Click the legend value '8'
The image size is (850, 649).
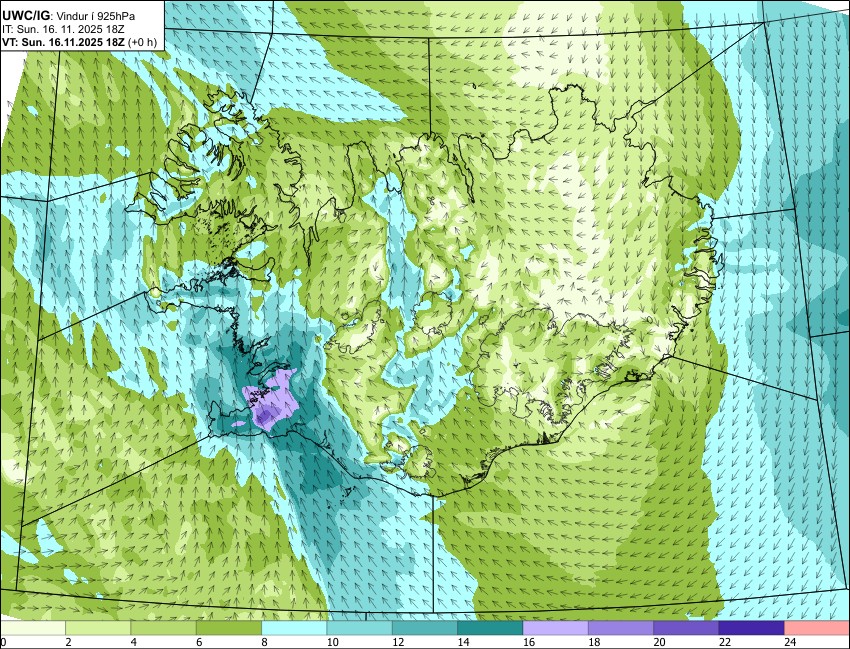(265, 642)
